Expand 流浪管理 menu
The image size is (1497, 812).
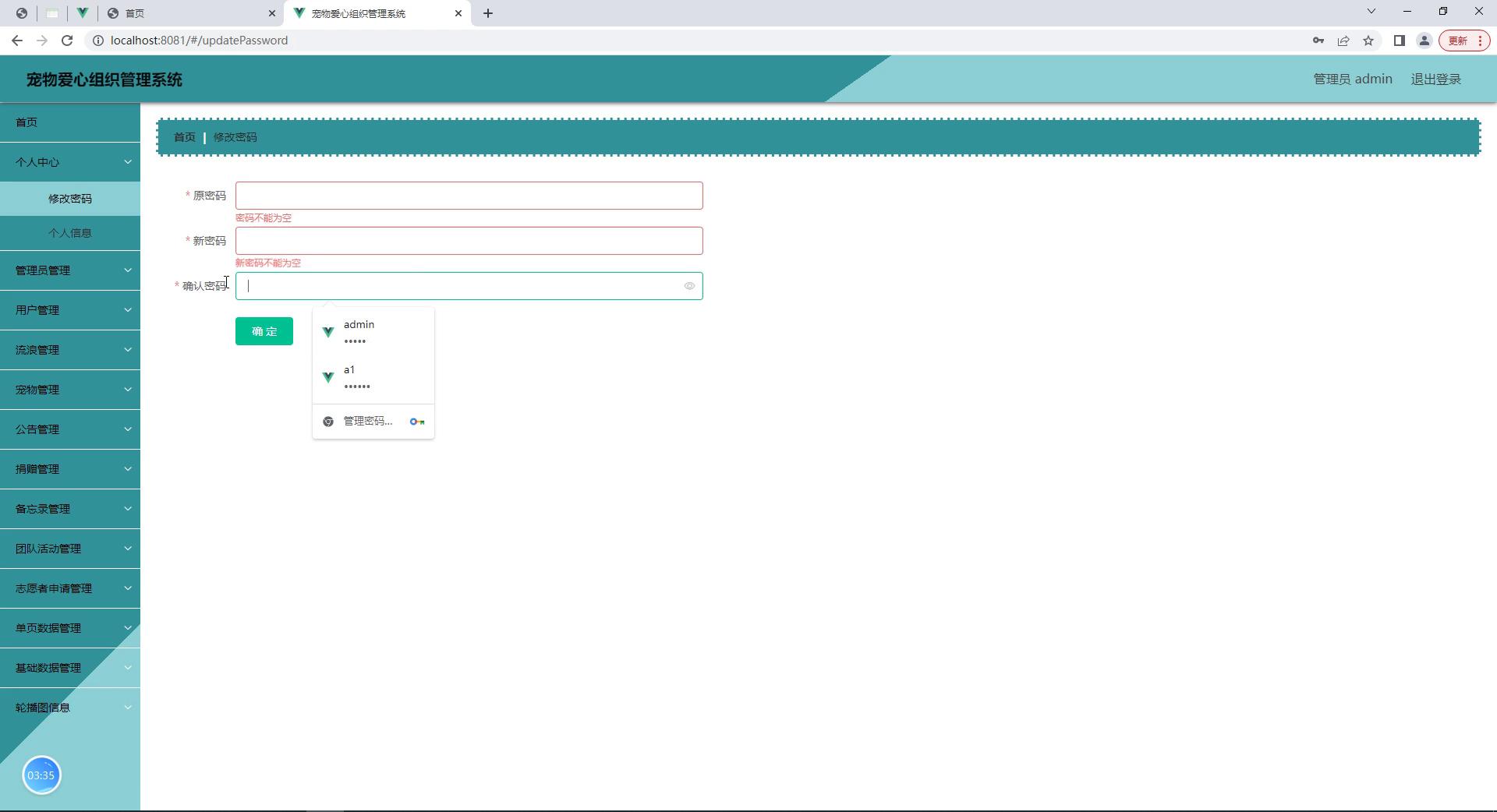70,350
